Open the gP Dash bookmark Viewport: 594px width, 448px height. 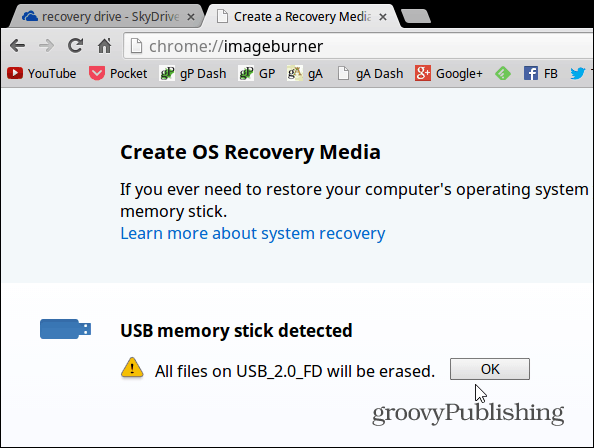coord(193,73)
